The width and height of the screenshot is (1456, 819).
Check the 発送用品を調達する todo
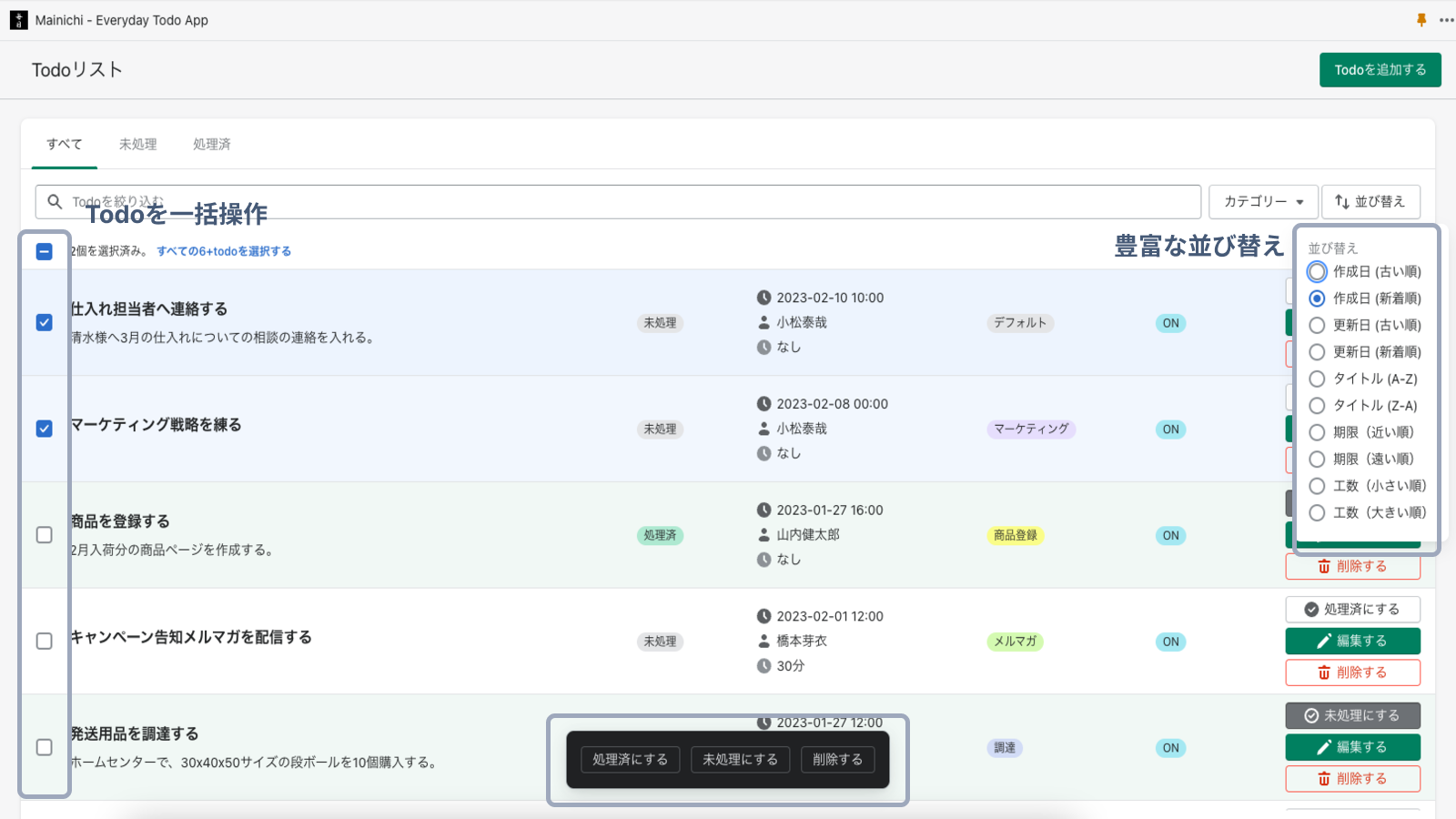click(44, 747)
